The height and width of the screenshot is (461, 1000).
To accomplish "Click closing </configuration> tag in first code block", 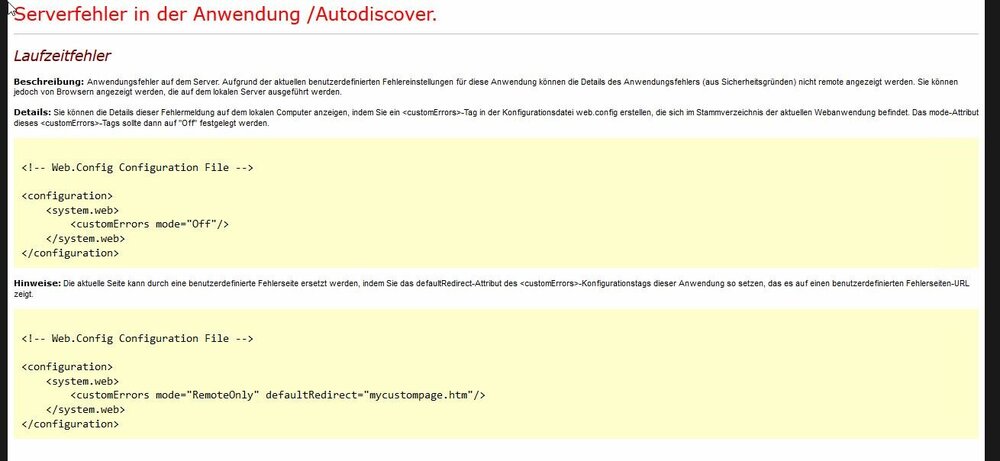I will (70, 253).
